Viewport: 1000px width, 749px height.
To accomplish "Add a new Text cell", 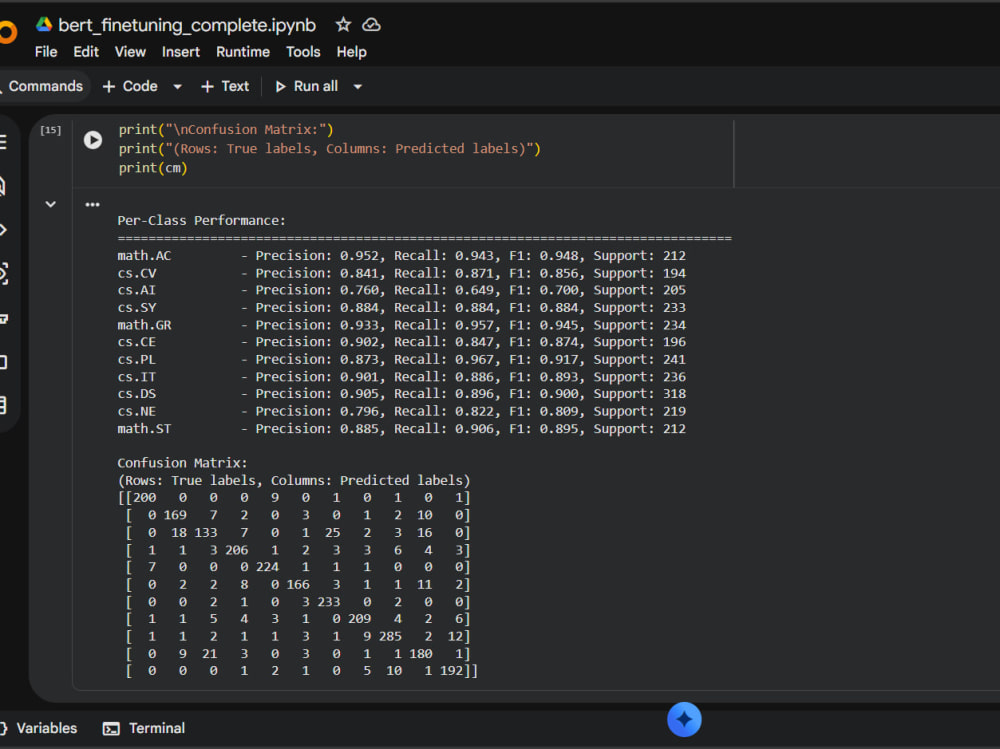I will 224,86.
